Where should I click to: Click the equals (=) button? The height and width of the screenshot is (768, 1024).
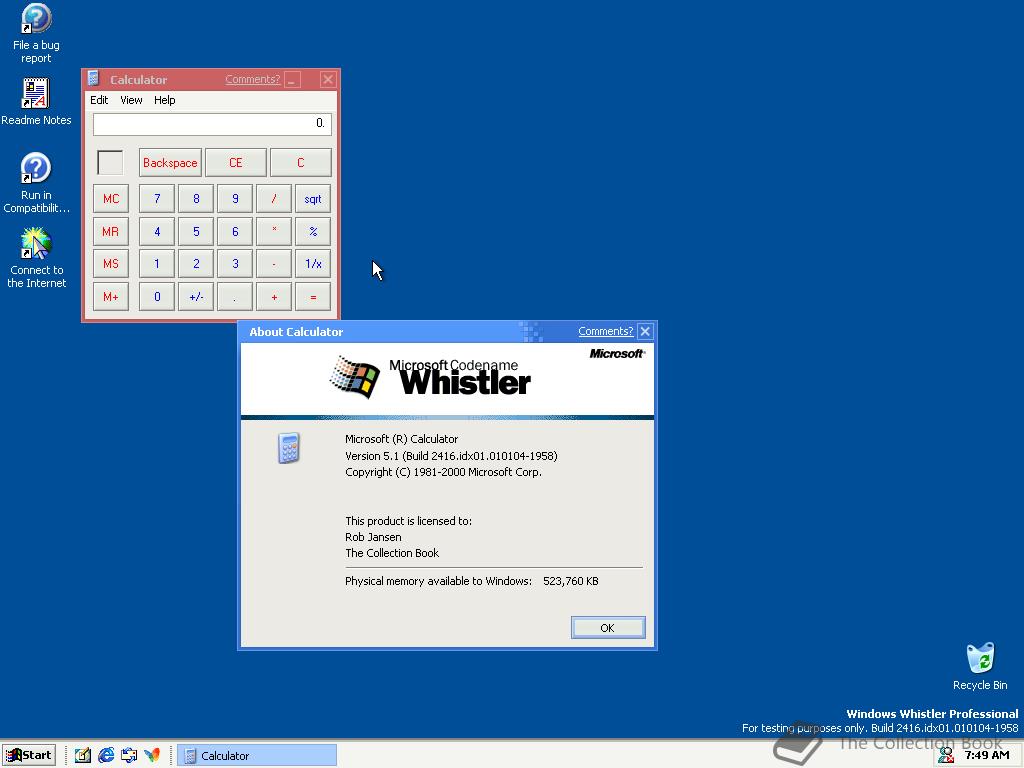[313, 296]
